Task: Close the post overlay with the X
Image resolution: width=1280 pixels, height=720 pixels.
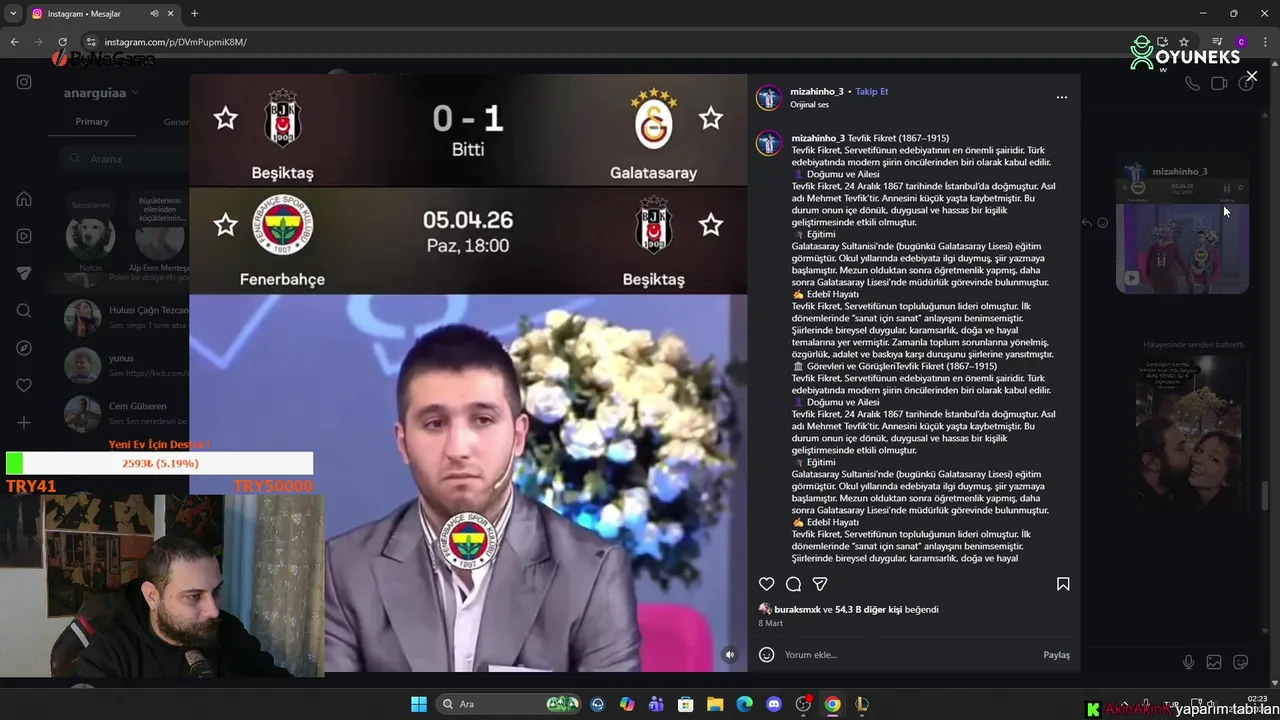Action: click(1251, 76)
